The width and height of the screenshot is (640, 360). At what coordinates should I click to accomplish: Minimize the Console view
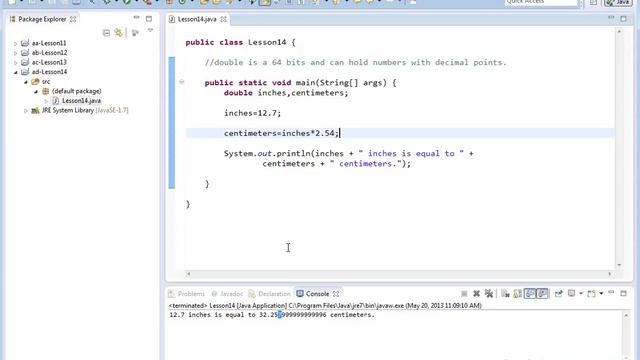(x=611, y=292)
